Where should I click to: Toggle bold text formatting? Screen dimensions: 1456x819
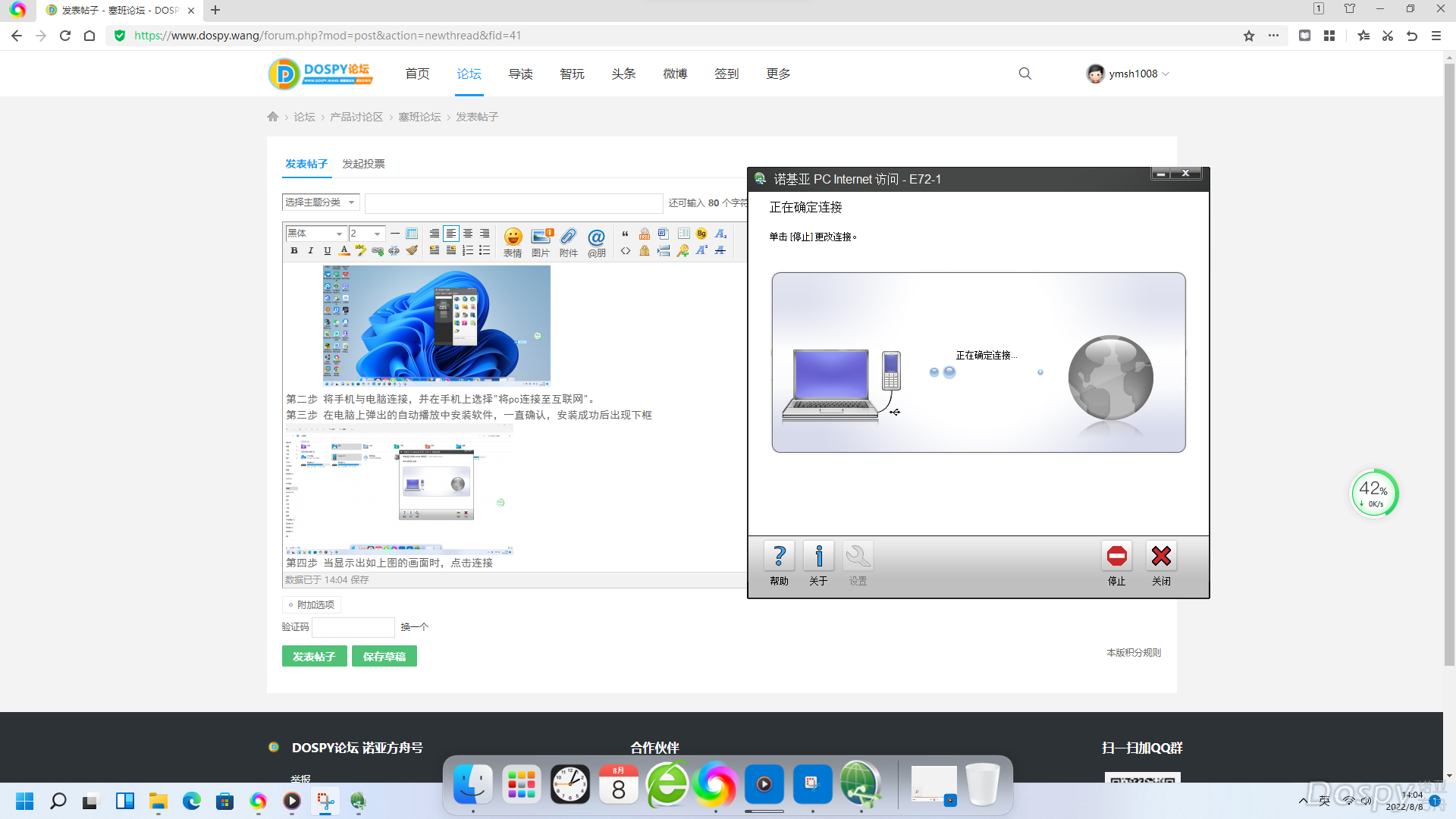[294, 250]
